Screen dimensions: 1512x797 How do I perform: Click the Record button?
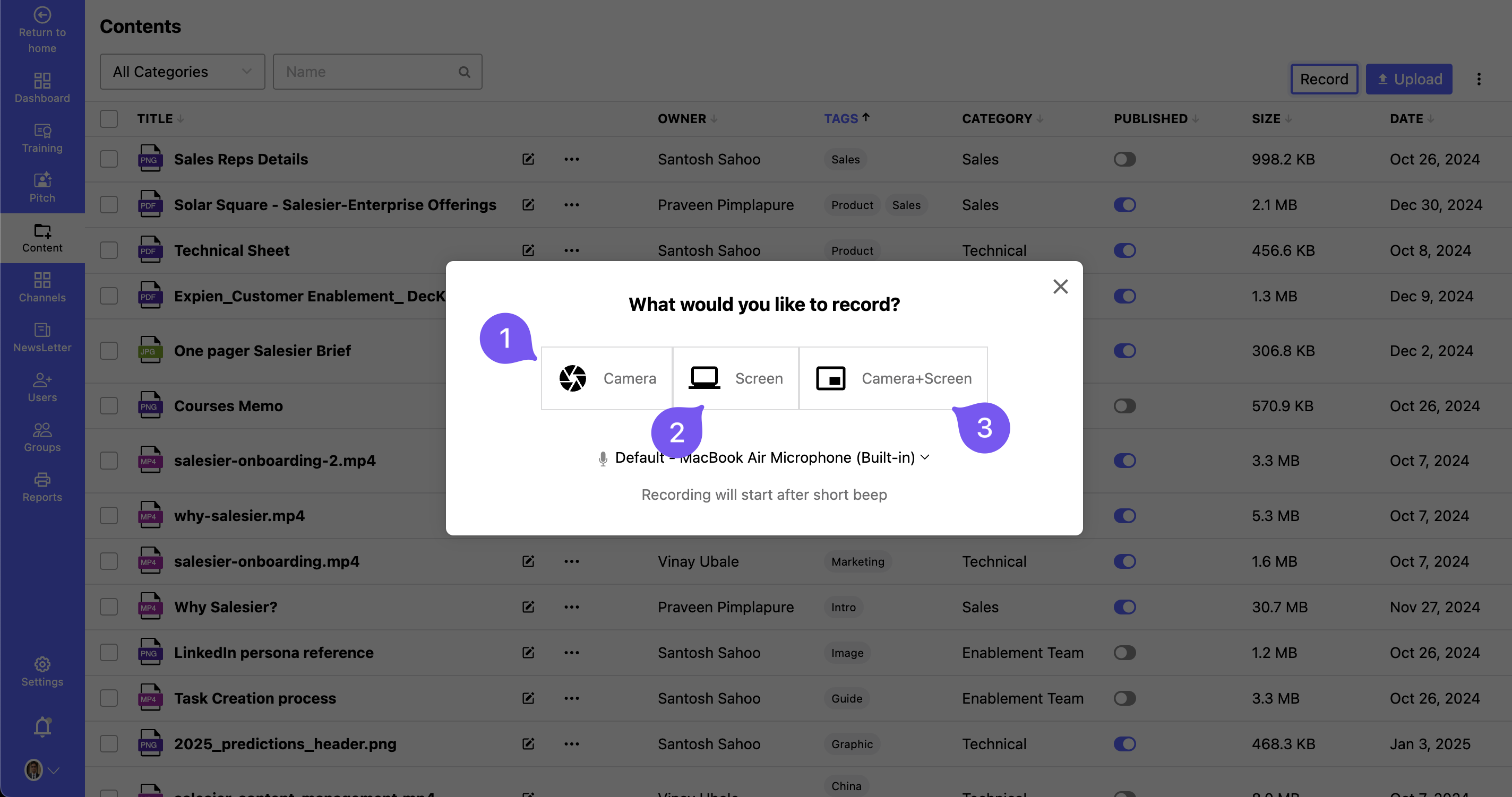(x=1324, y=79)
